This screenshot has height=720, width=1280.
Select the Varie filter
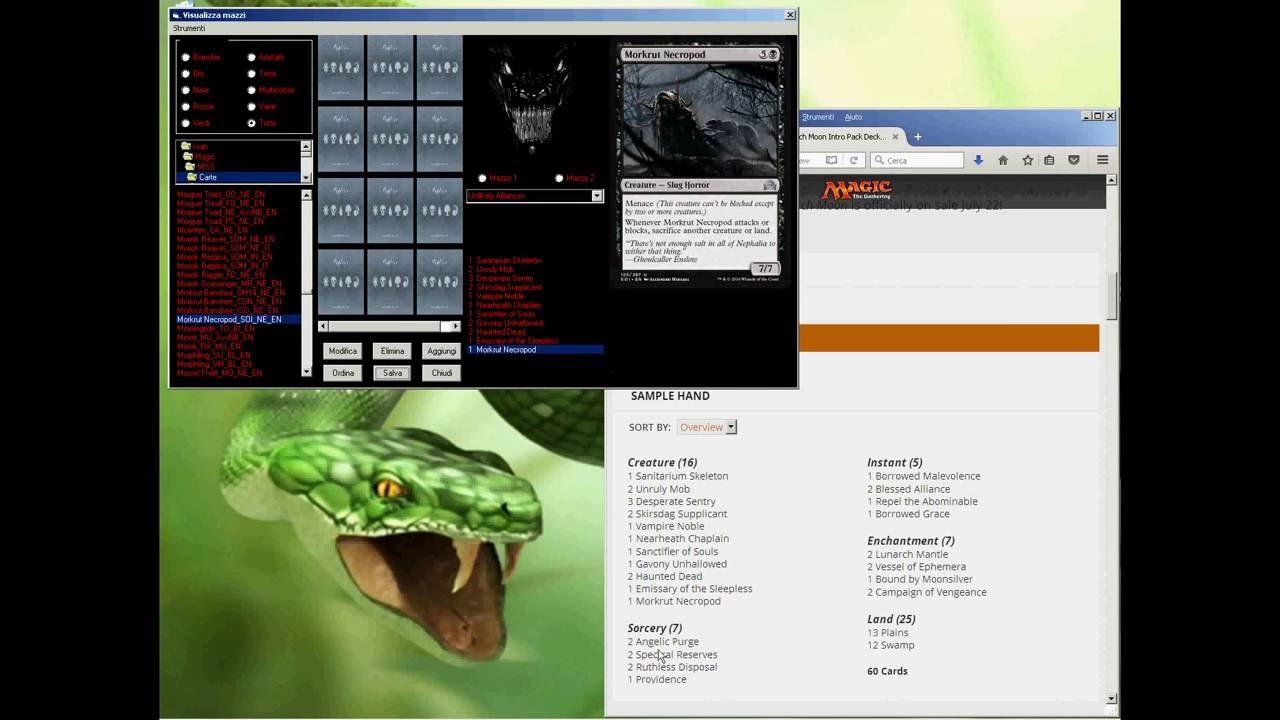(x=251, y=106)
